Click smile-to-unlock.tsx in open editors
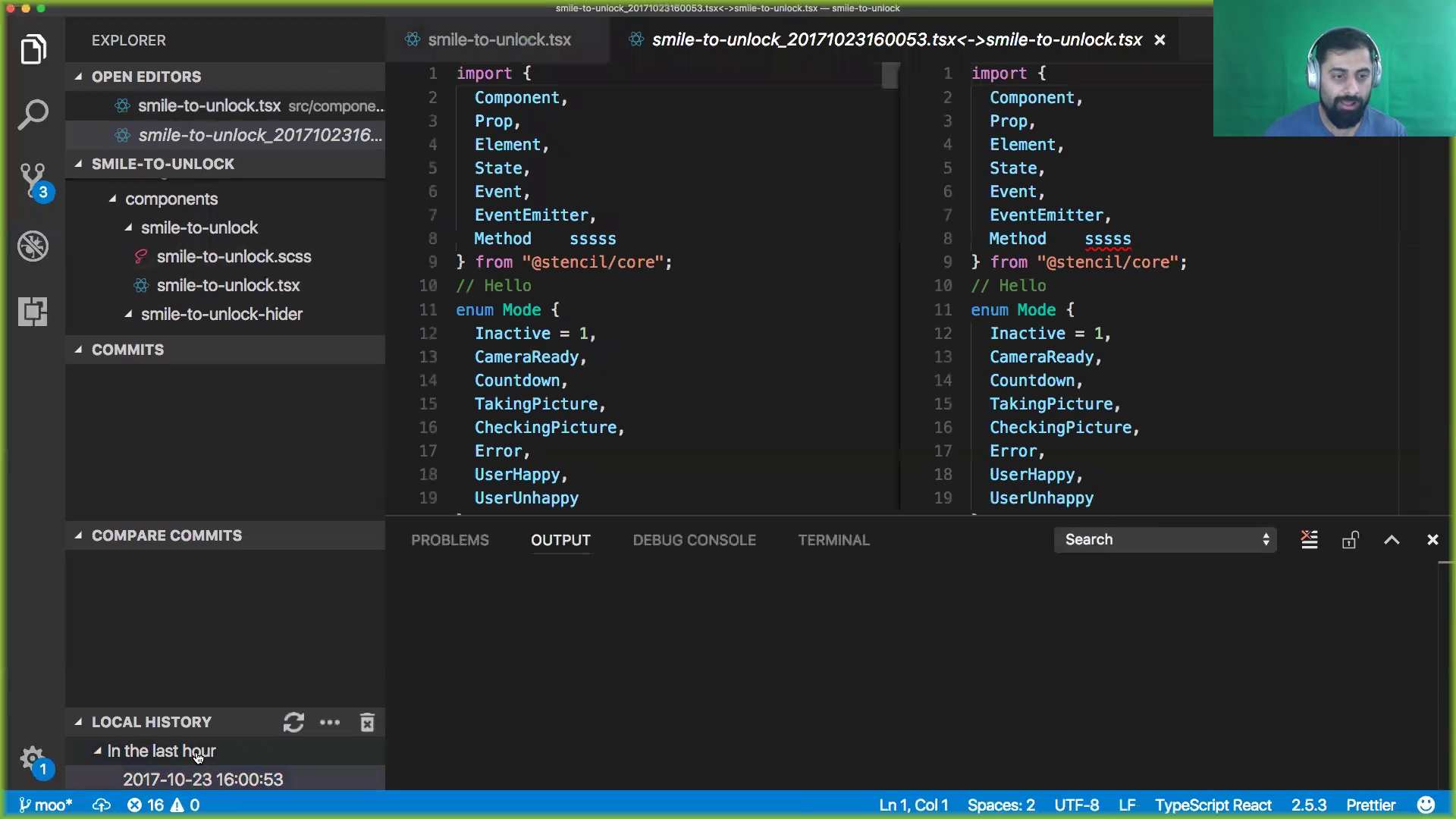 (209, 105)
